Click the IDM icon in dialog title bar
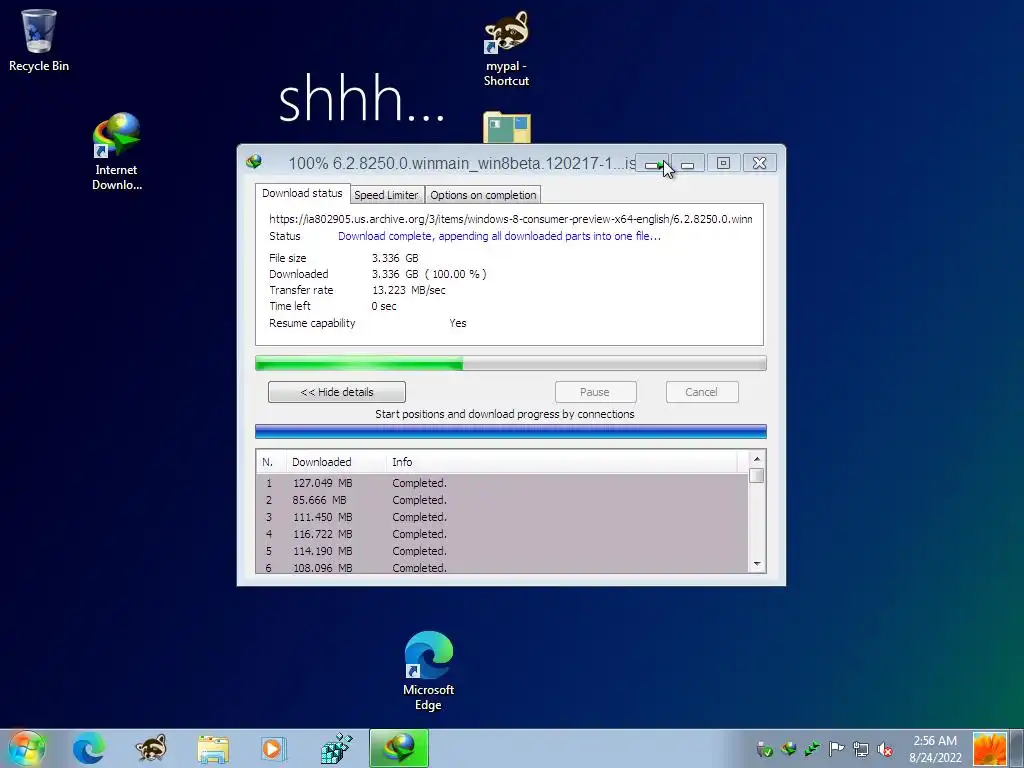The image size is (1024, 768). tap(254, 162)
